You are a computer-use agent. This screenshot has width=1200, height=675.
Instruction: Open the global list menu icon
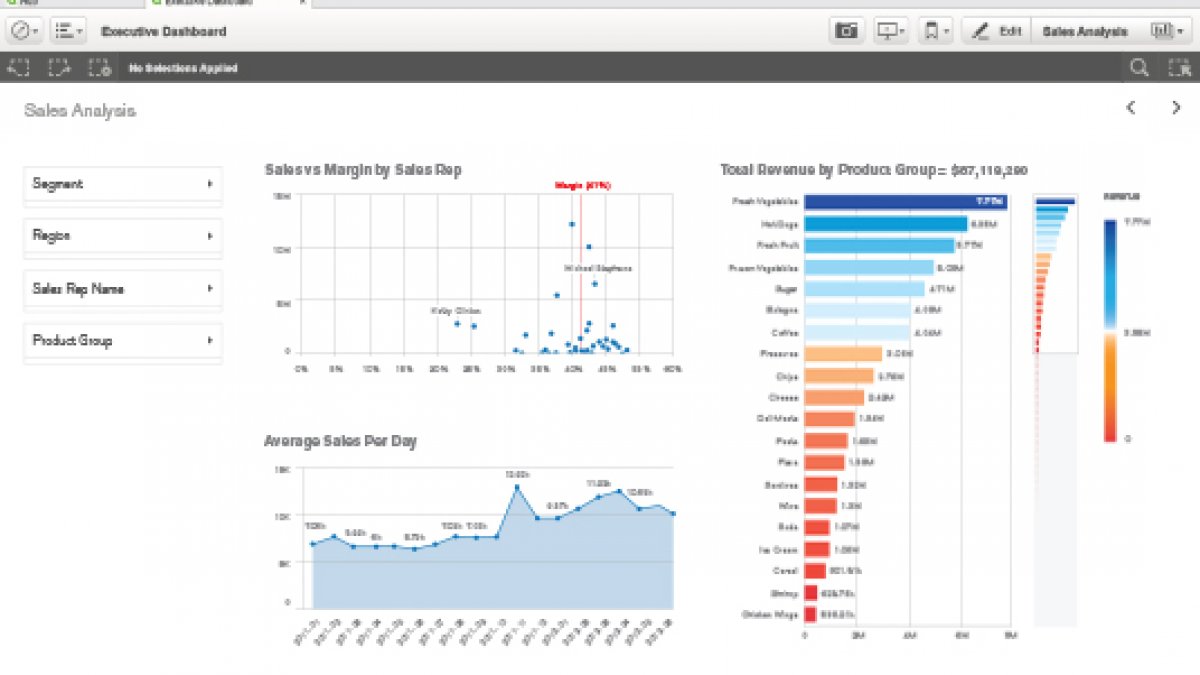tap(67, 31)
